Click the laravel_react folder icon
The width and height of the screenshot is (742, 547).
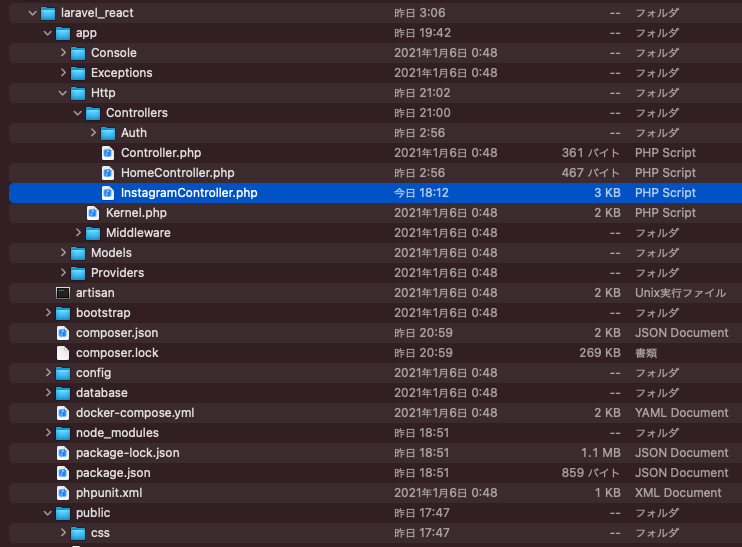coord(48,13)
